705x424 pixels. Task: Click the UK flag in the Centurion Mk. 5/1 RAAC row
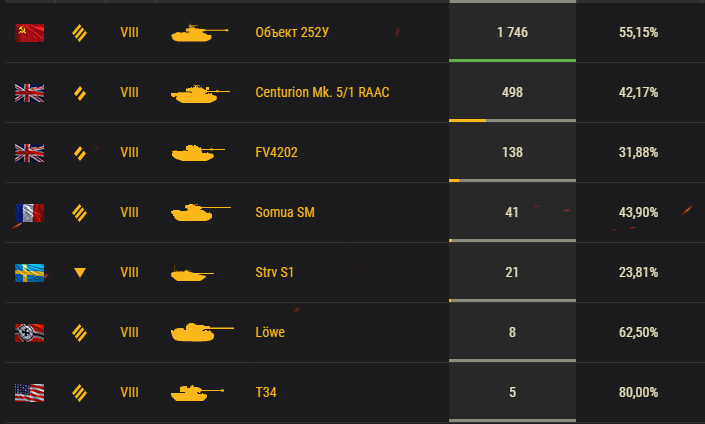(30, 93)
